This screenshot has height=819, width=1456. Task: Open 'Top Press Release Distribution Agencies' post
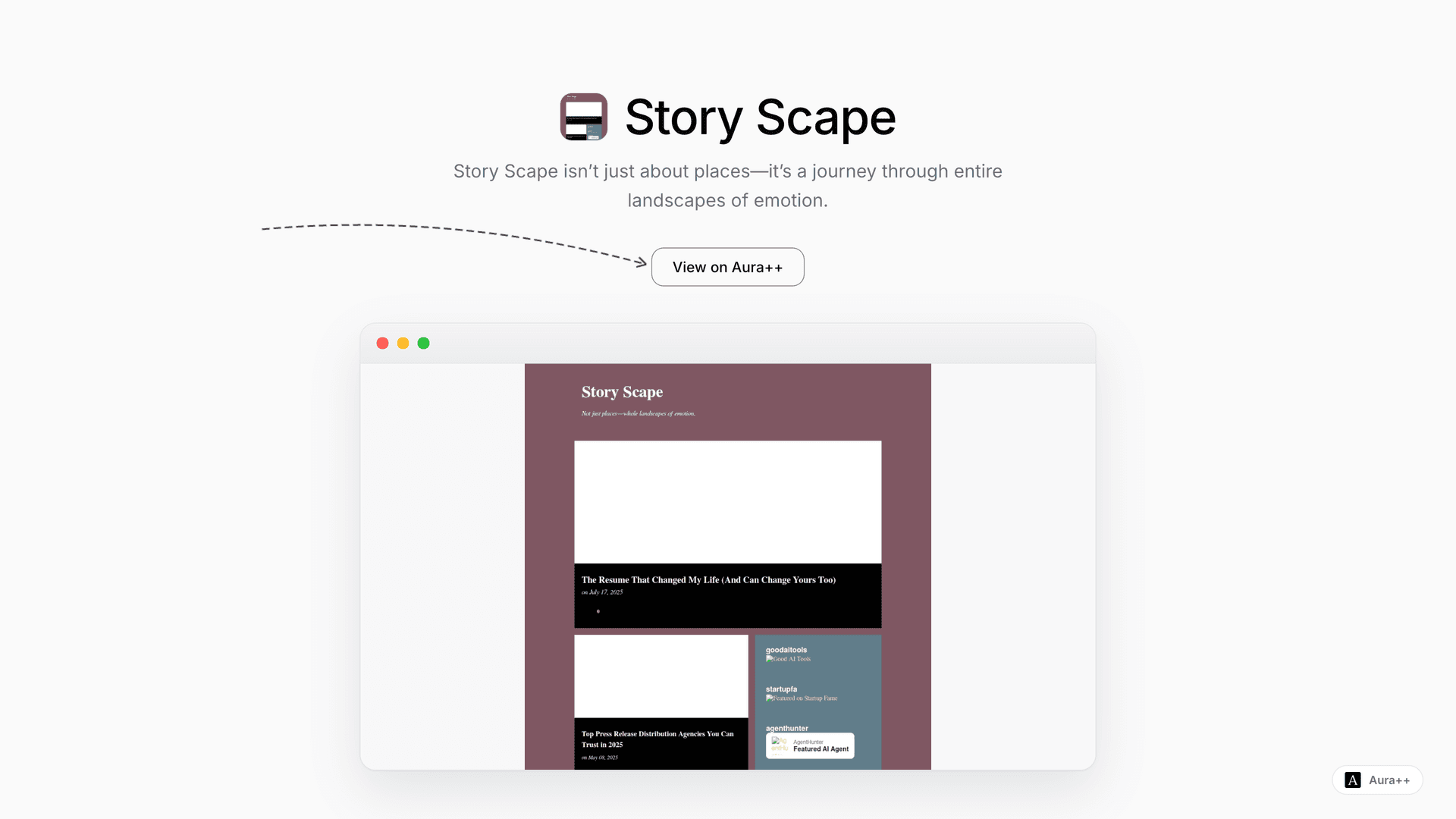pyautogui.click(x=657, y=739)
